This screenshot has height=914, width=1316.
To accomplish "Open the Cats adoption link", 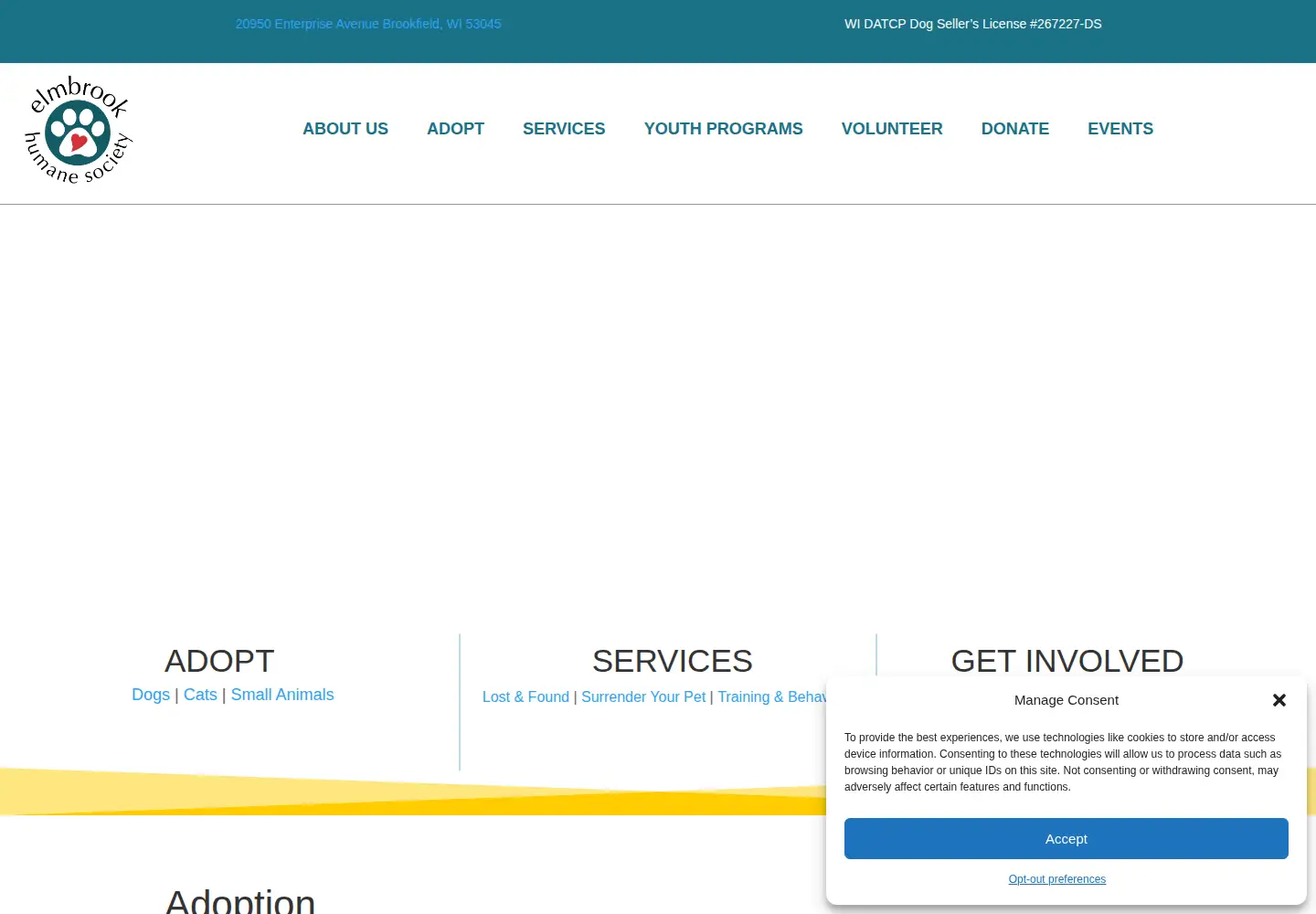I will tap(200, 695).
